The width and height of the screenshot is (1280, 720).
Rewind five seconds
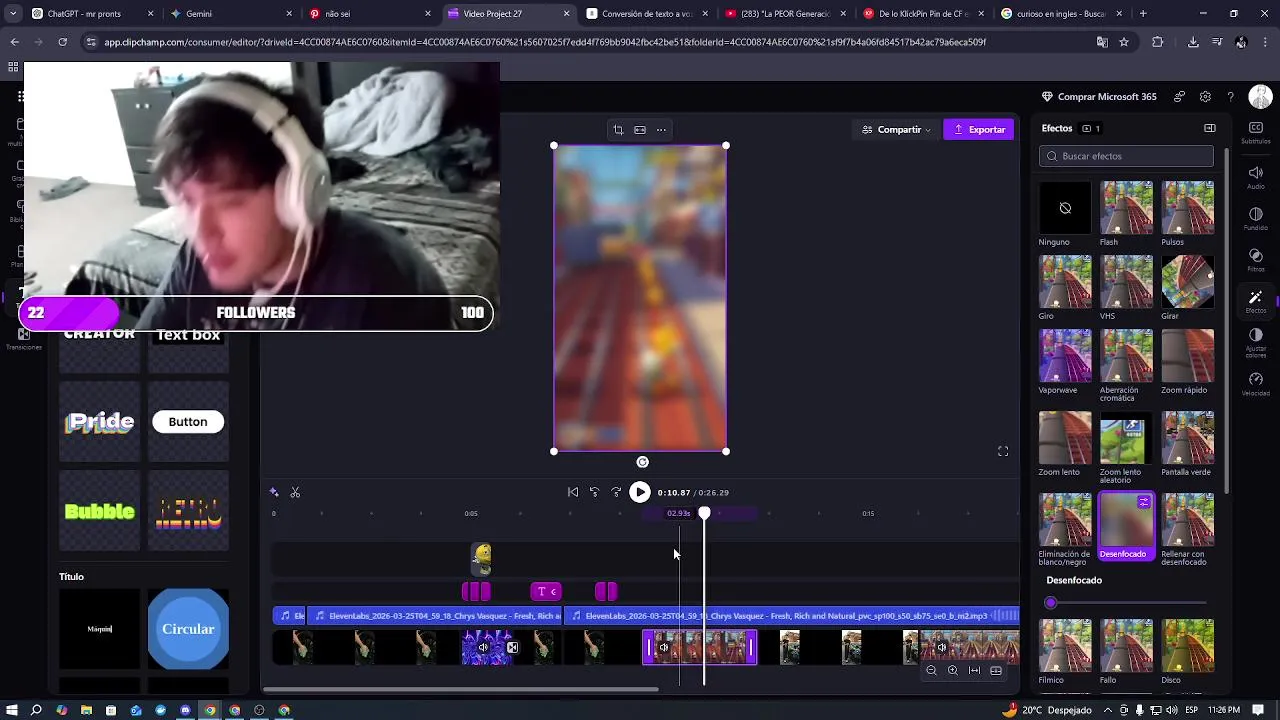coord(594,492)
